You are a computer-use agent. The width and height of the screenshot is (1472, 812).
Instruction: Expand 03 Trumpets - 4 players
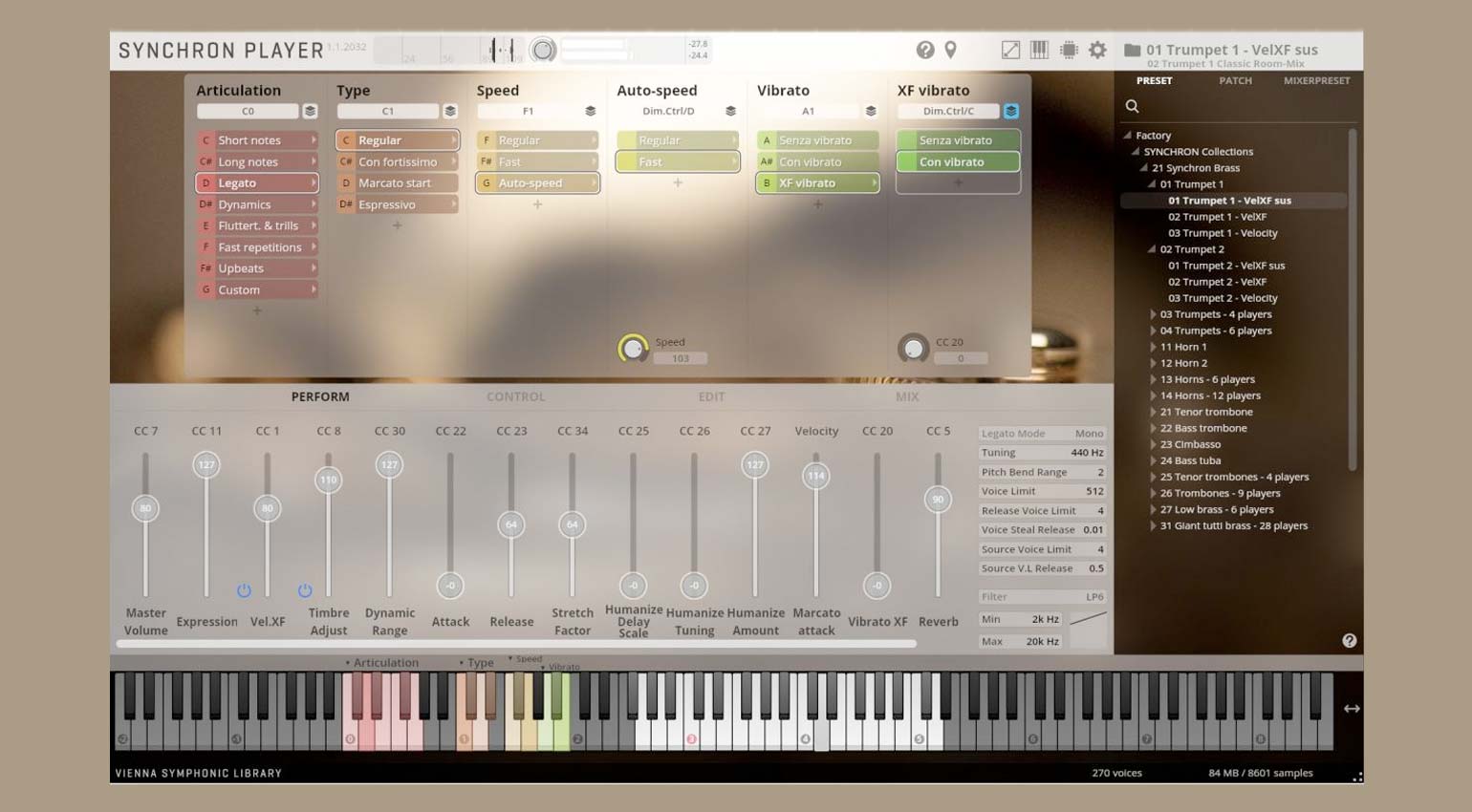pyautogui.click(x=1153, y=314)
